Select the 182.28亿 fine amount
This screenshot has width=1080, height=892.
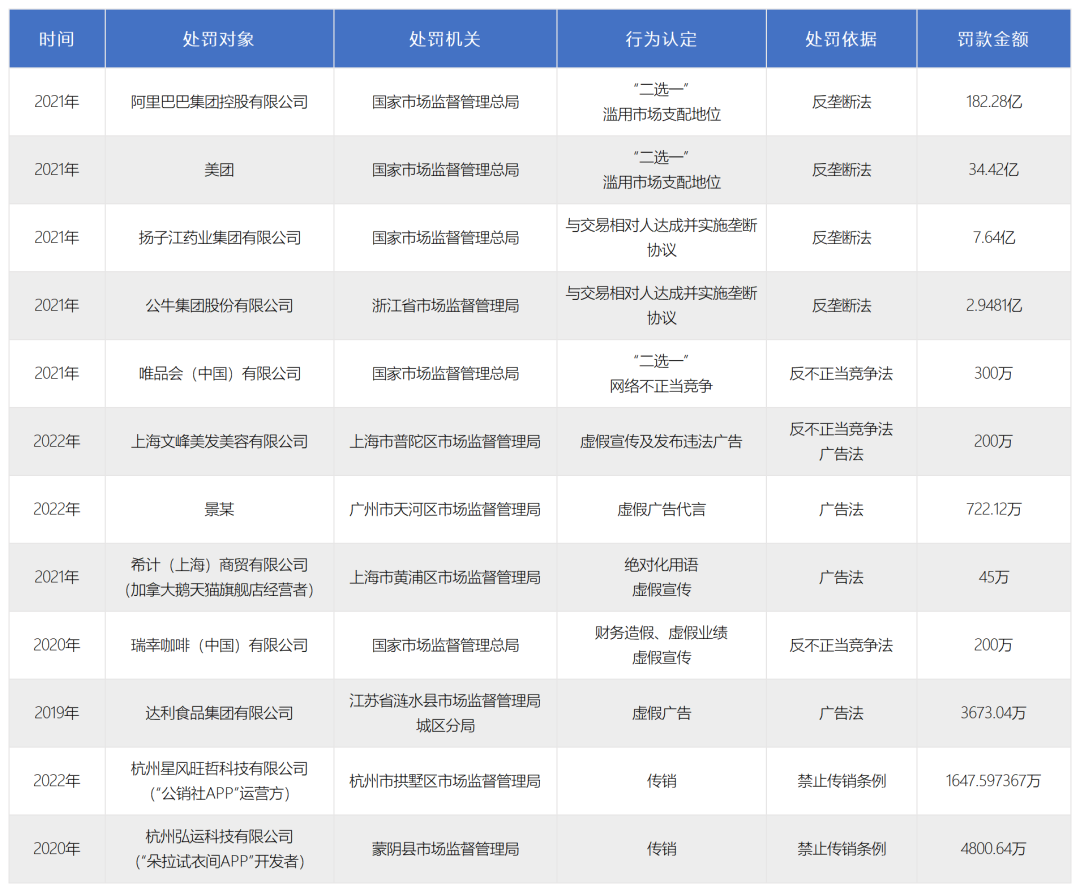pos(993,102)
